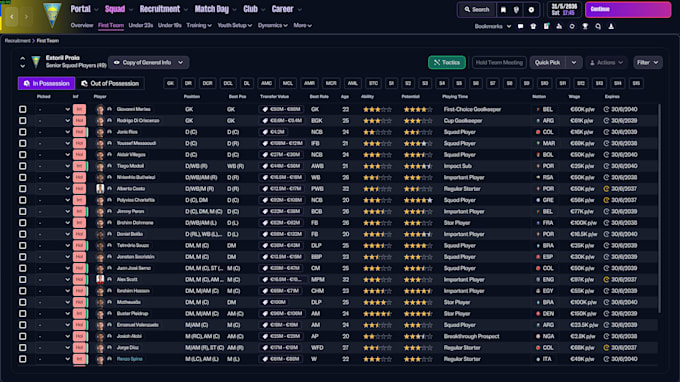Expand the Dynamics submenu
Viewport: 680px width, 382px height.
point(273,26)
